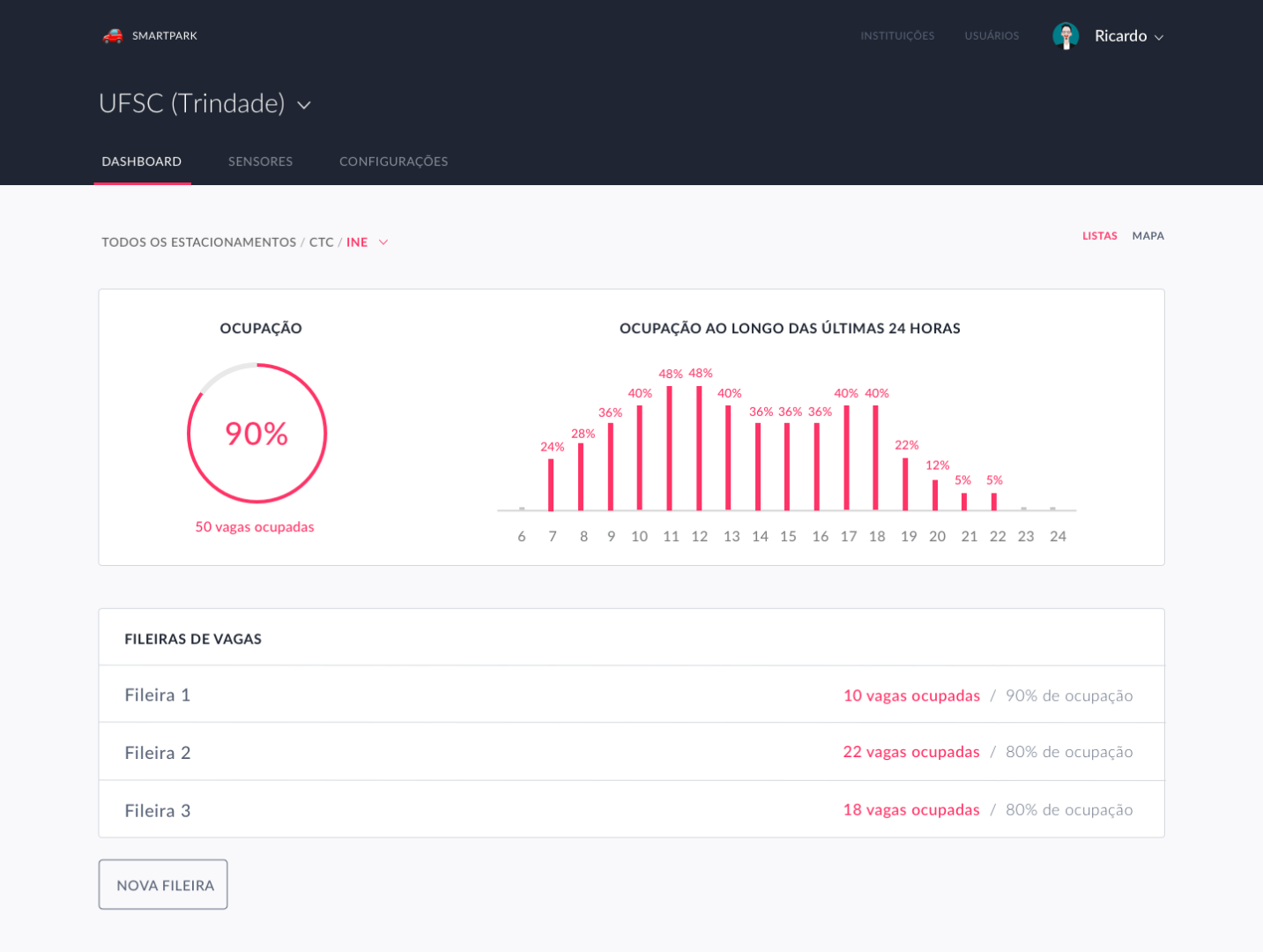Screen dimensions: 1263x952
Task: Select the Dashboard tab
Action: point(142,161)
